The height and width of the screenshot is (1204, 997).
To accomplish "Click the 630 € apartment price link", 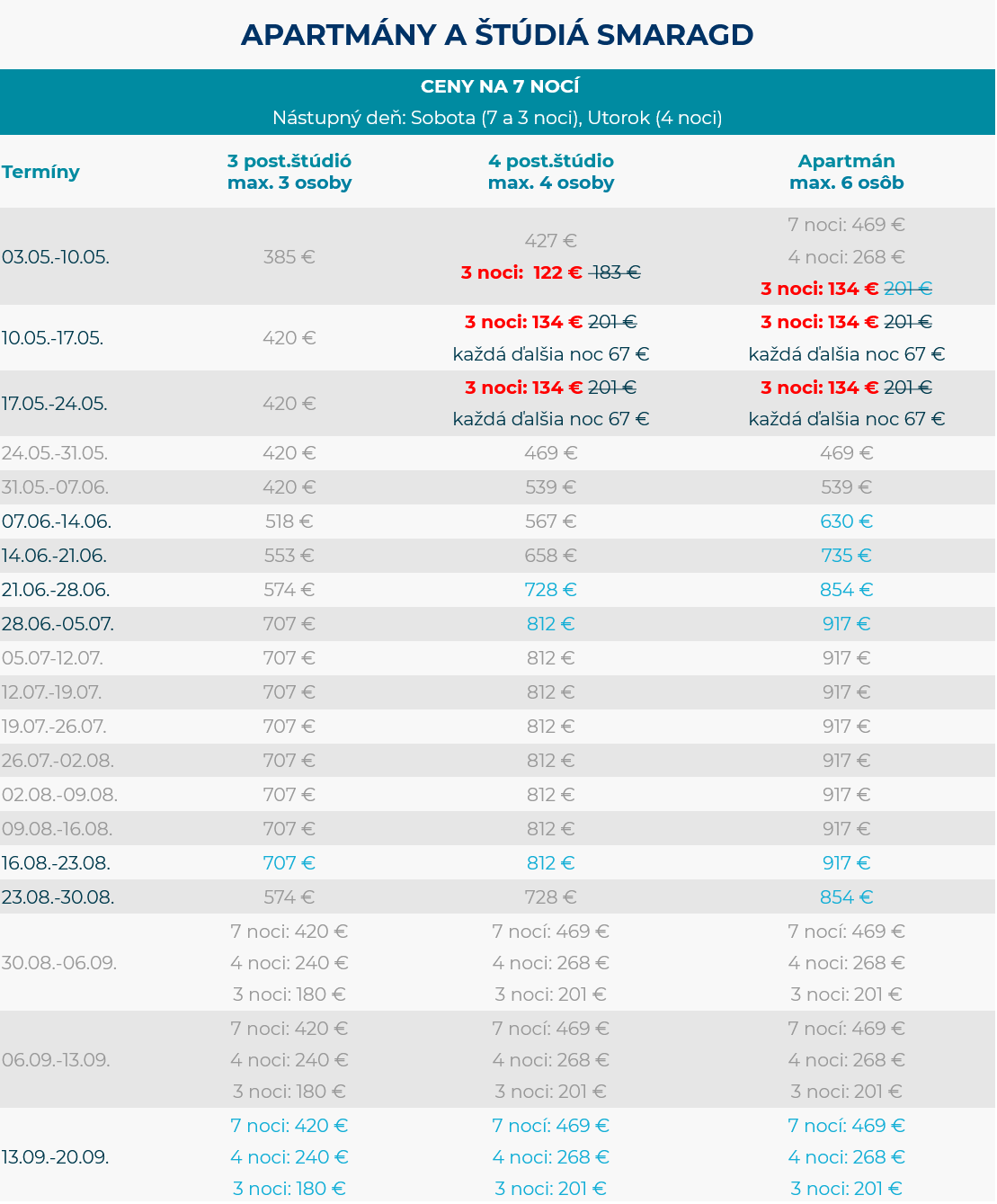I will [846, 522].
